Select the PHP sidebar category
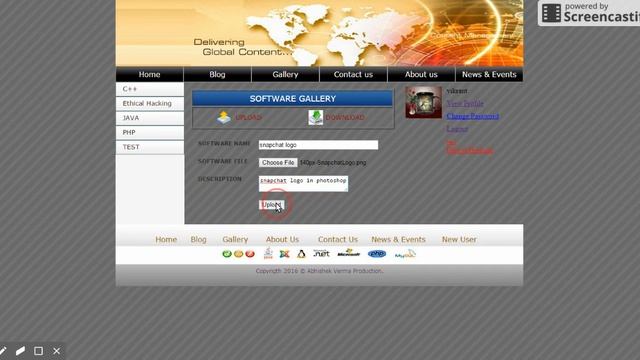Image resolution: width=640 pixels, height=360 pixels. click(150, 133)
